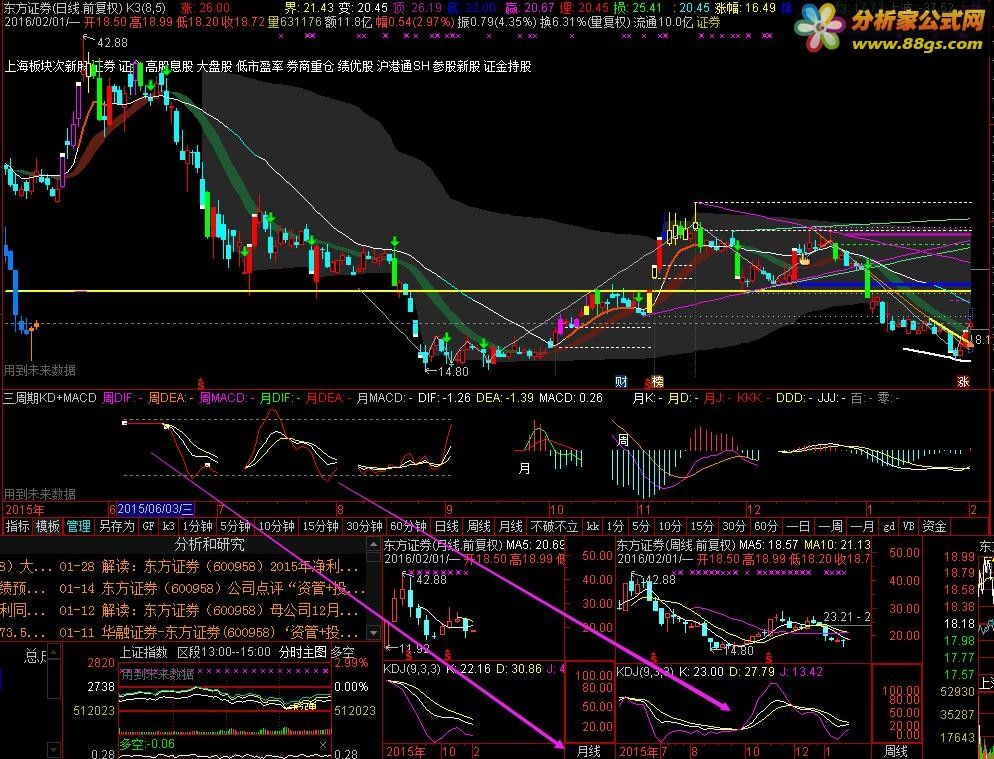The image size is (994, 759).
Task: Click the 多空 label next to 分时主图
Action: pyautogui.click(x=343, y=652)
